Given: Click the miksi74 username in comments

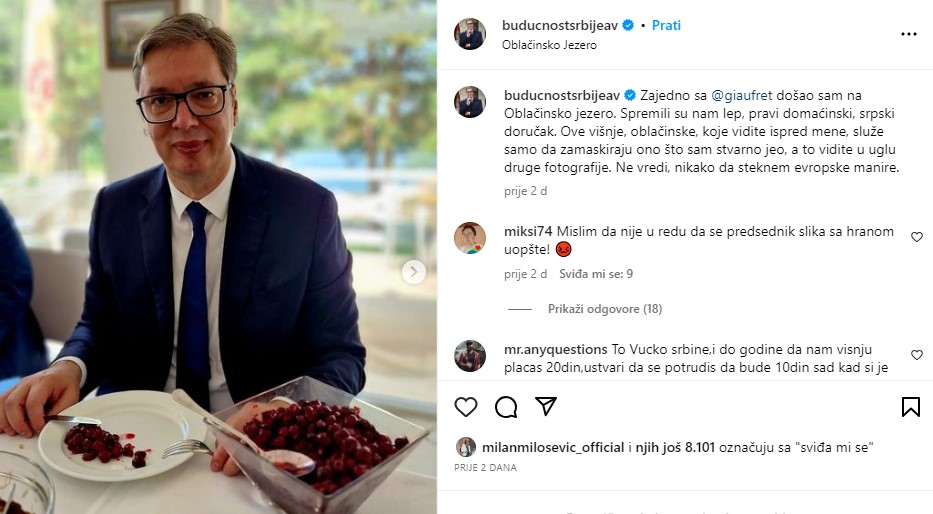Looking at the screenshot, I should (x=528, y=232).
